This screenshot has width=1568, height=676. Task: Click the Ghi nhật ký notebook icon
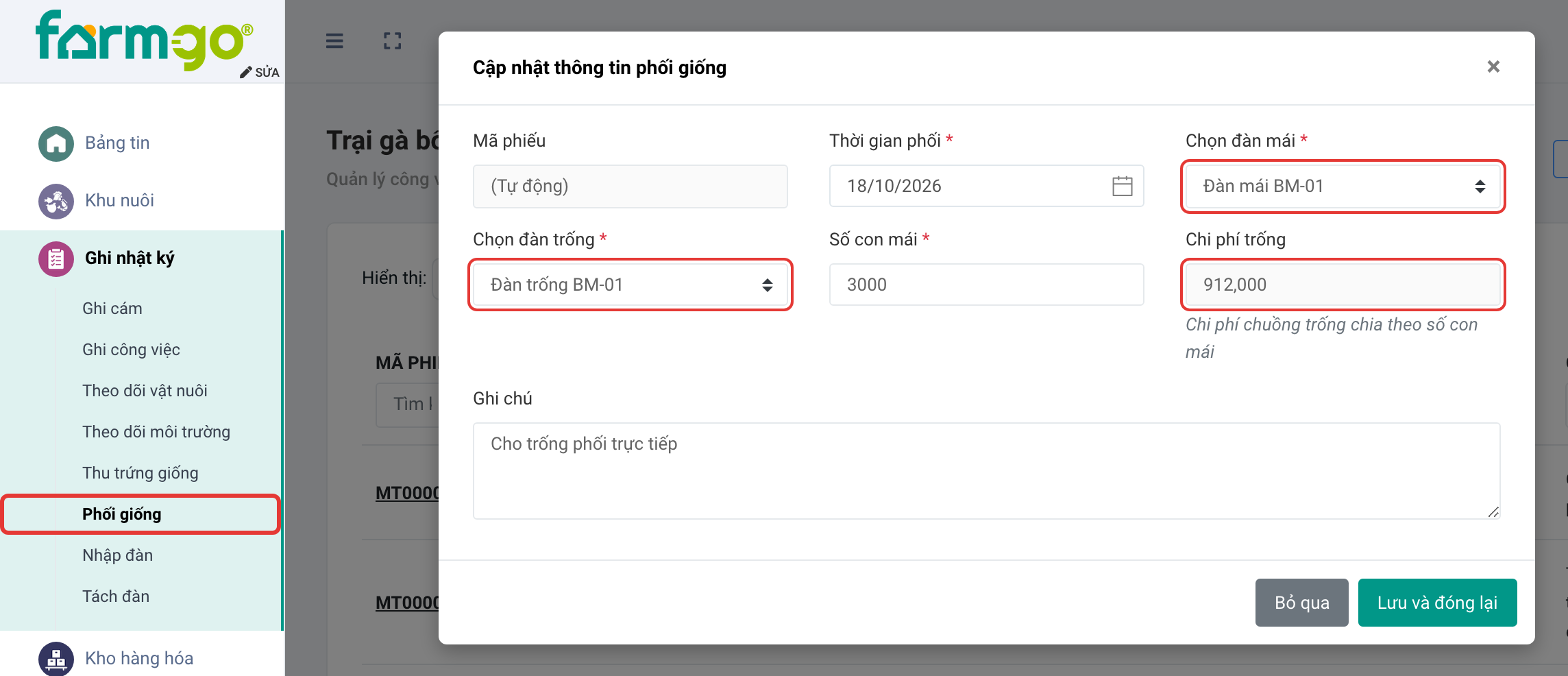tap(56, 258)
